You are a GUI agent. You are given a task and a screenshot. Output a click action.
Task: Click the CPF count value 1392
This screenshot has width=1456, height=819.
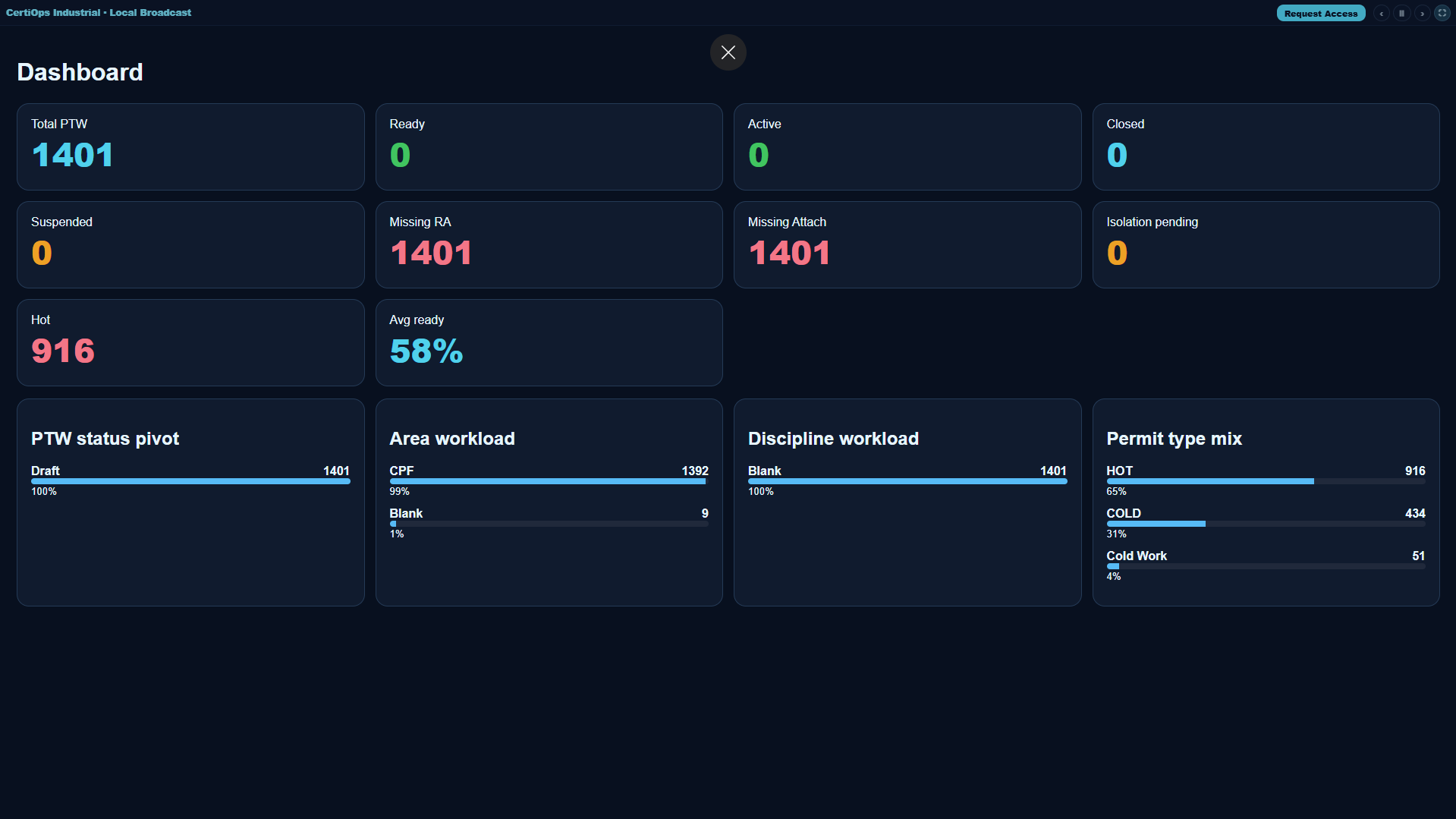pyautogui.click(x=695, y=471)
